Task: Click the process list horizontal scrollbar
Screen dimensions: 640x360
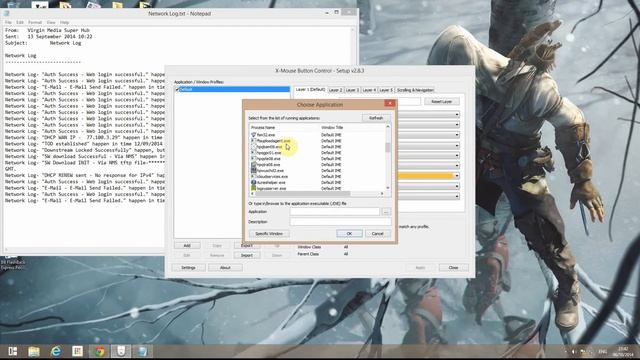Action: click(x=302, y=193)
